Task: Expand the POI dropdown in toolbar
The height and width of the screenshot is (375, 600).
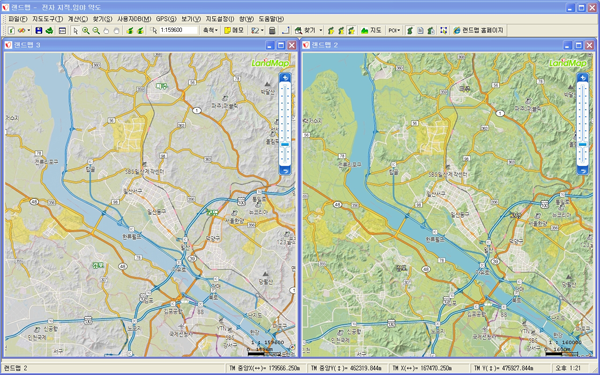Action: [394, 30]
